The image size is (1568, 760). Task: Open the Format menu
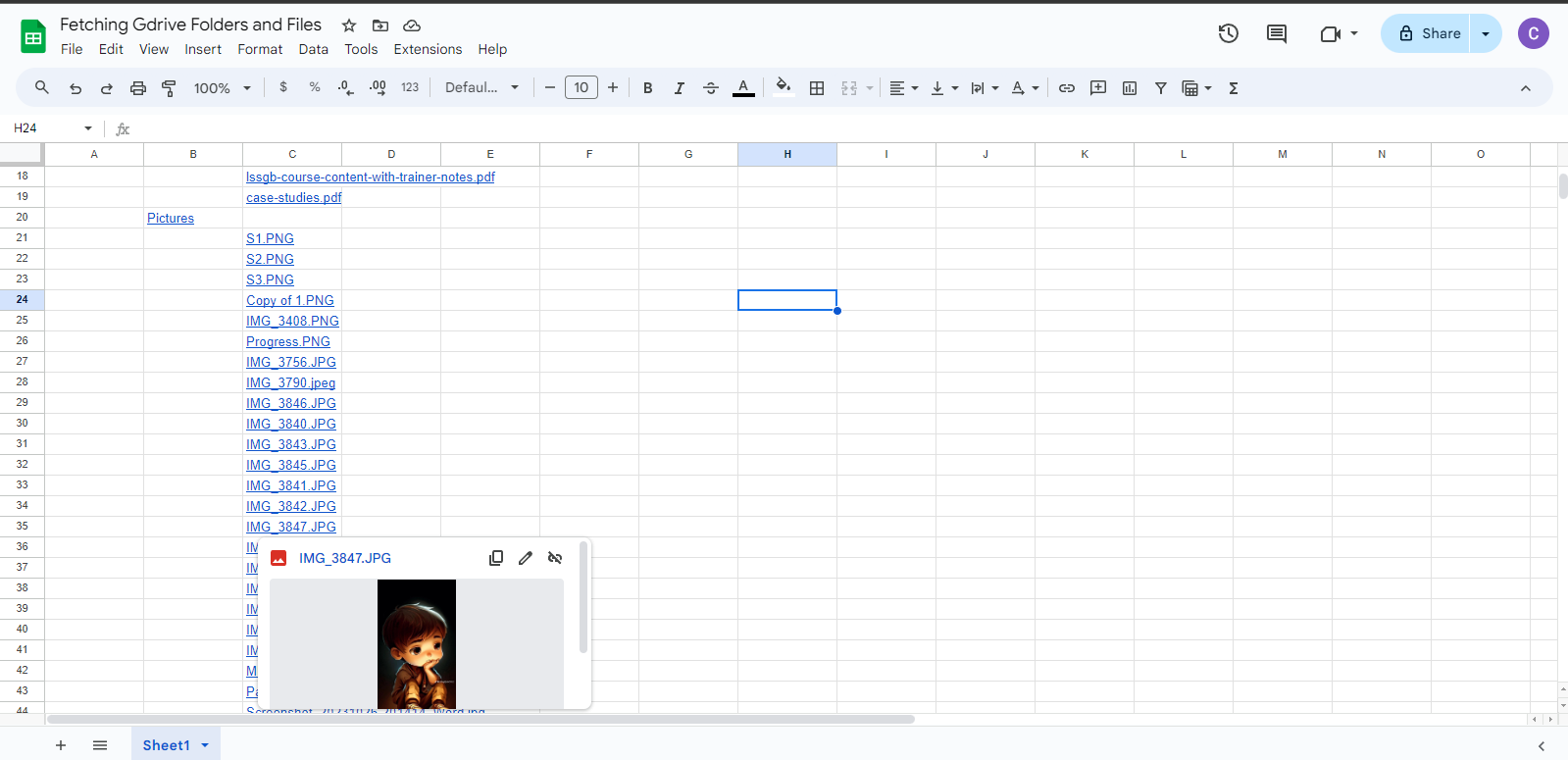(260, 49)
